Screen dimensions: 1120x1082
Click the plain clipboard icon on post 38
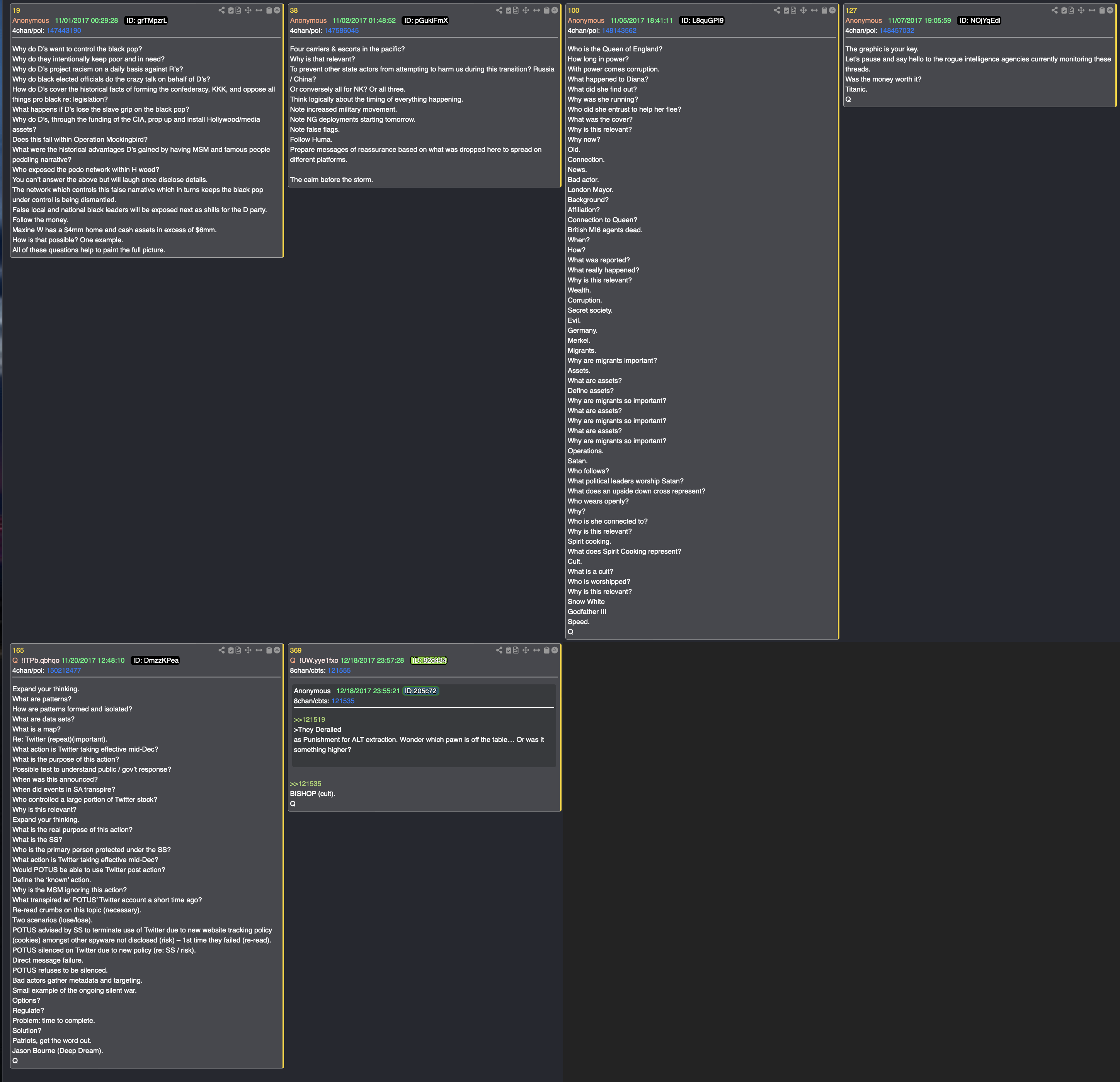(x=547, y=10)
